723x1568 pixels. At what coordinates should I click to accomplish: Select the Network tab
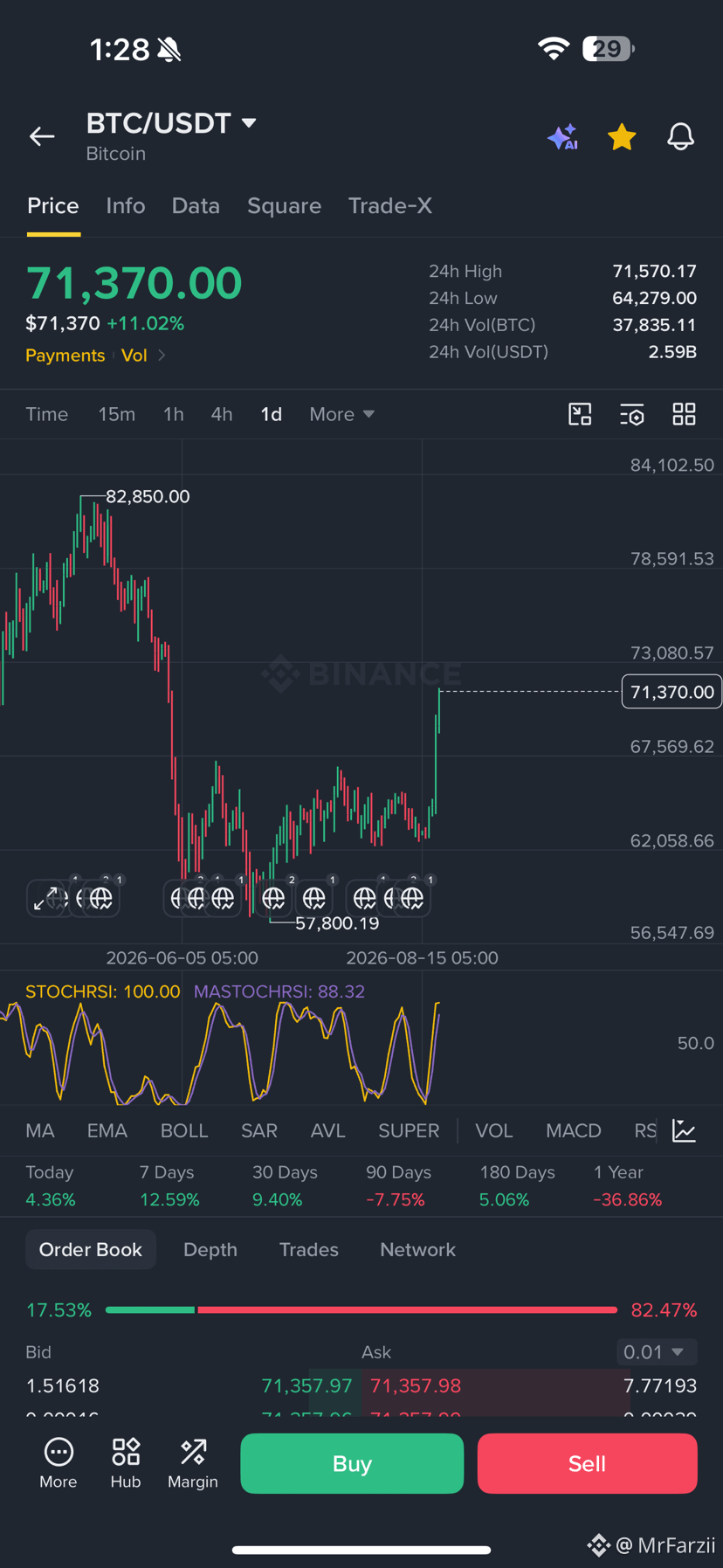coord(418,1250)
